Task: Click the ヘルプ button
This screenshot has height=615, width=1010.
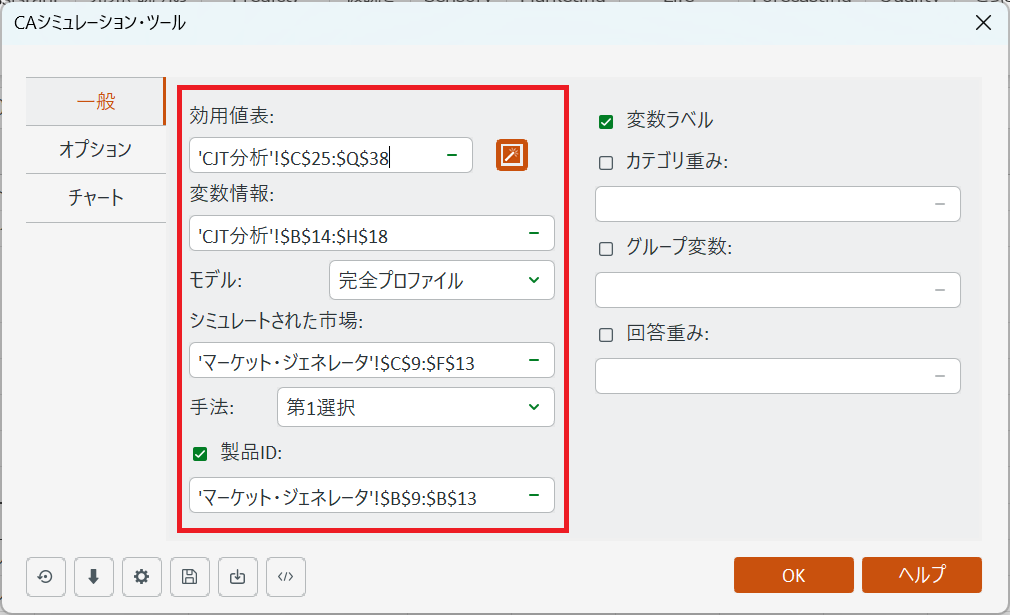Action: coord(921,575)
